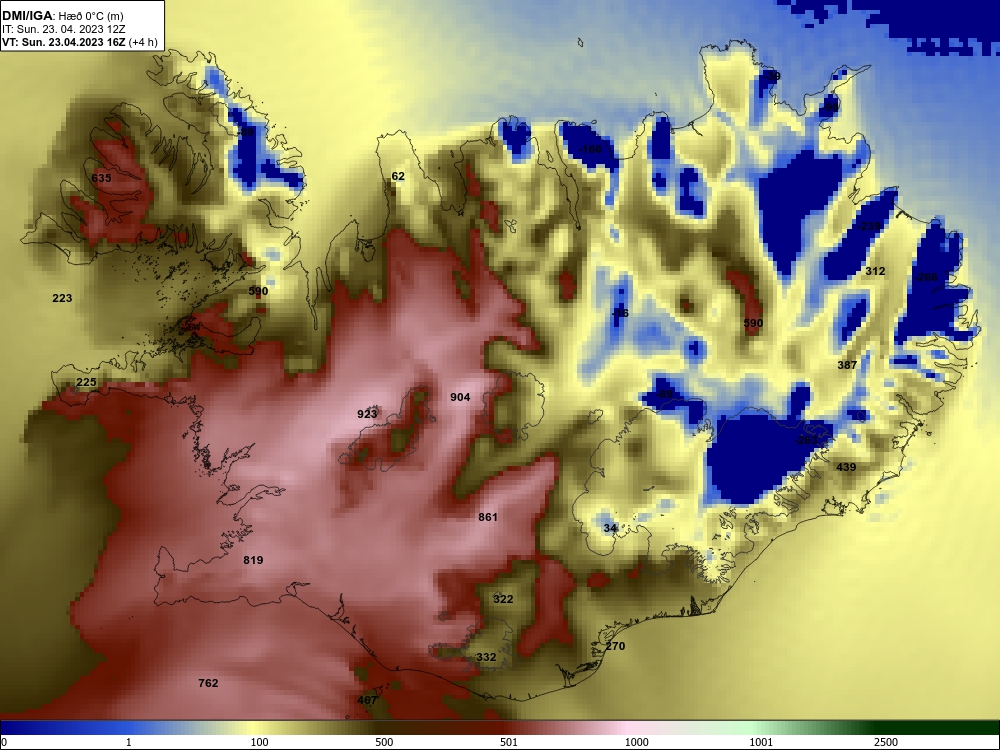Click the 861 value on the map
The width and height of the screenshot is (1000, 750).
click(488, 517)
